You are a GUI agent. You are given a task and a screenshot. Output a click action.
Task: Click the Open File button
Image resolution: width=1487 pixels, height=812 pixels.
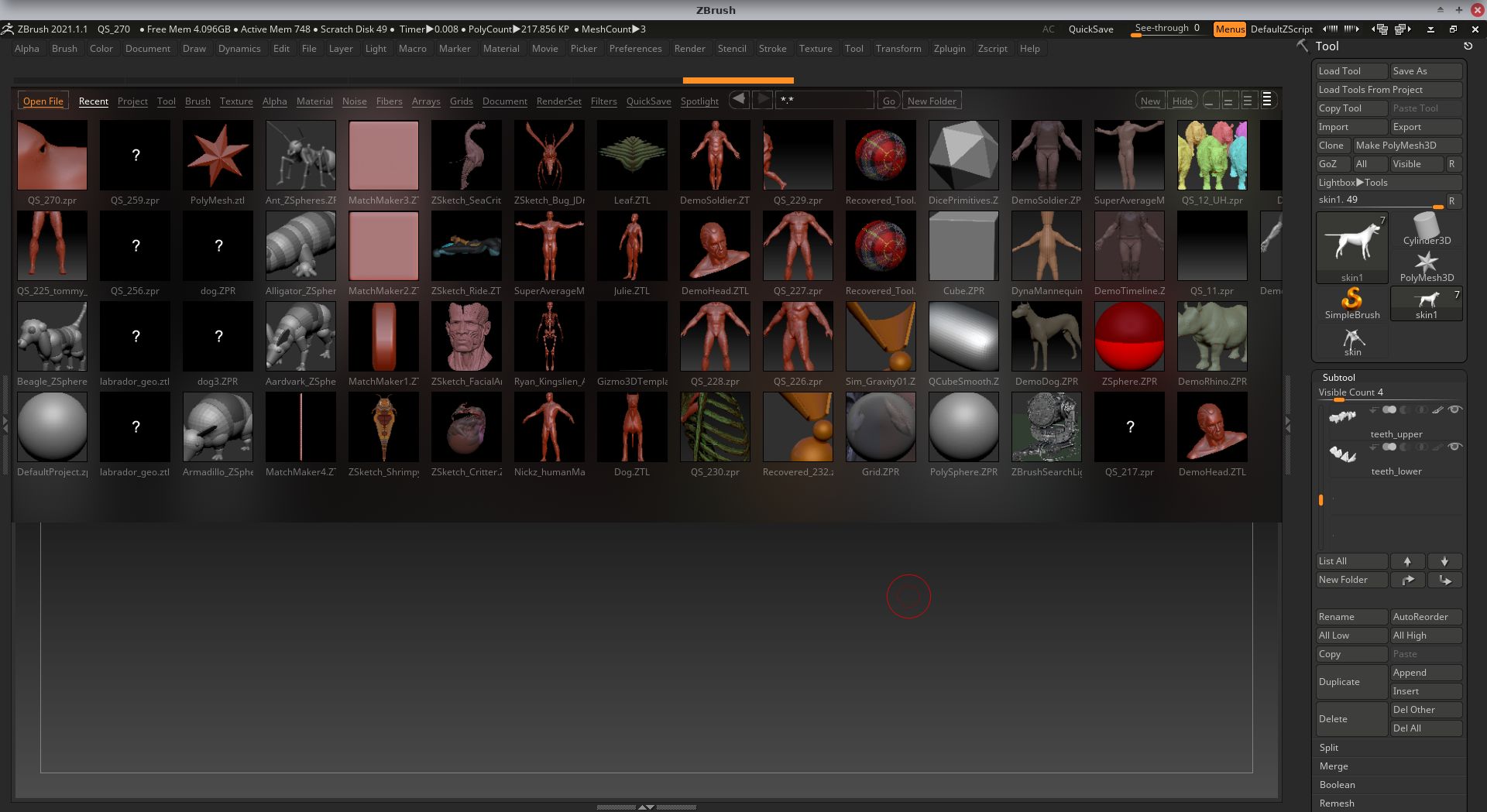point(43,101)
